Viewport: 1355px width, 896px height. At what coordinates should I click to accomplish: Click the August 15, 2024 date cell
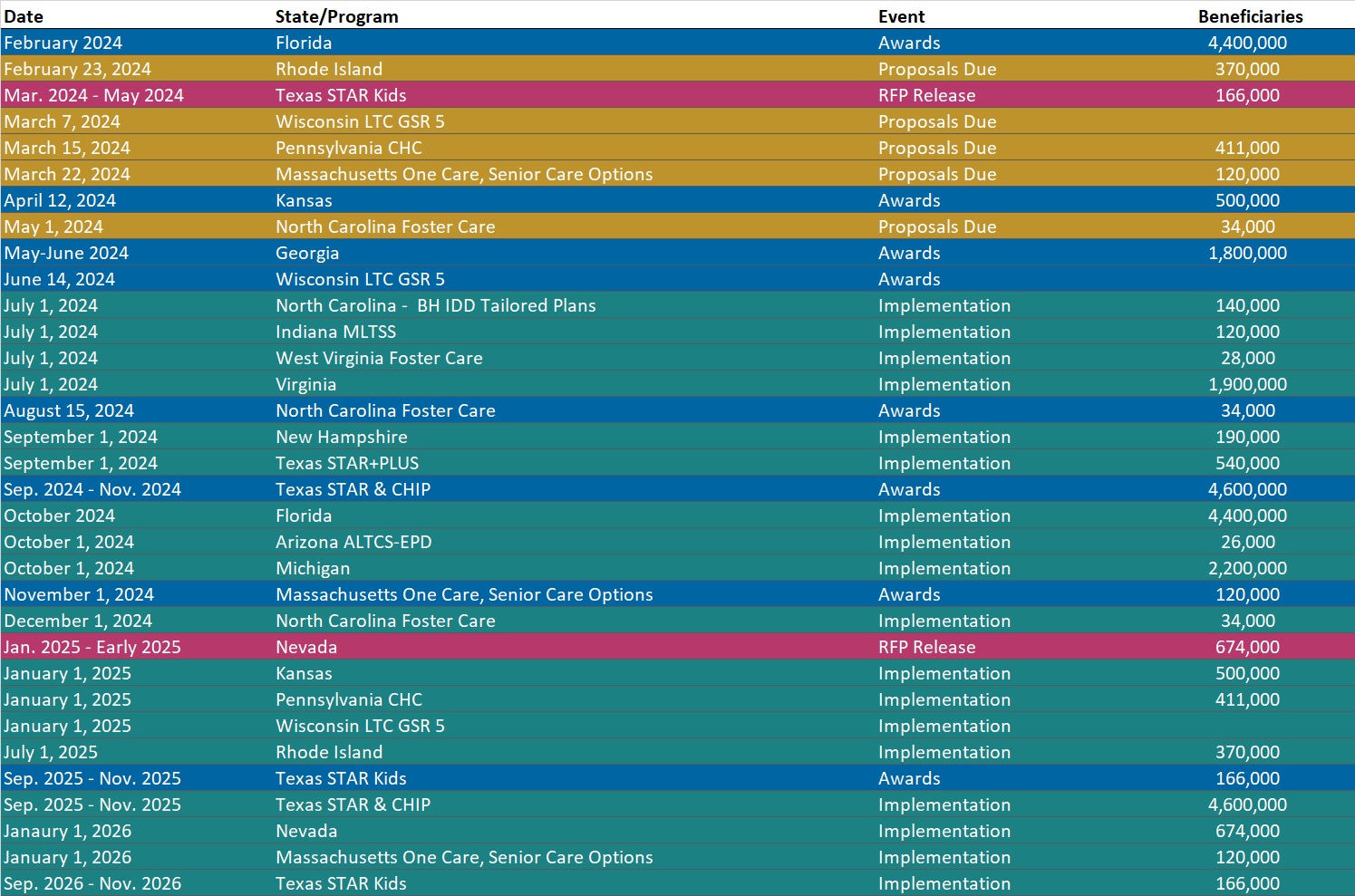69,410
